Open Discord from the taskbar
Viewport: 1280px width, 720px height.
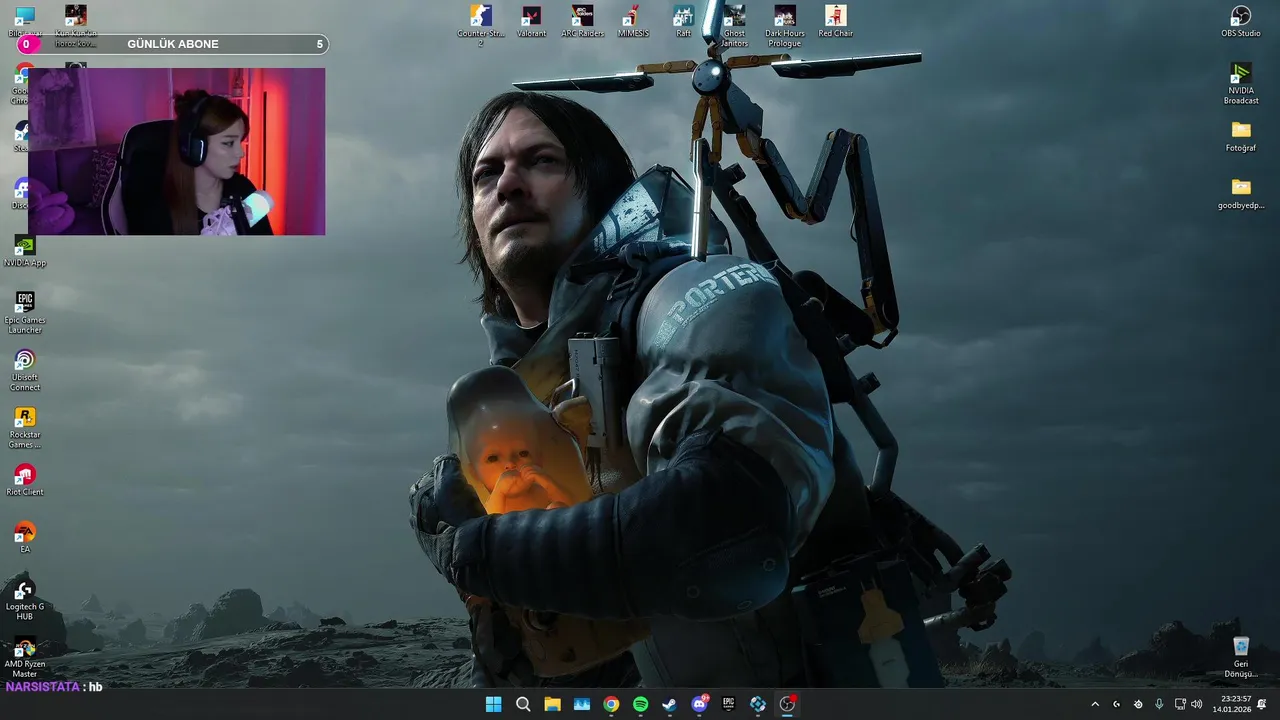[699, 704]
